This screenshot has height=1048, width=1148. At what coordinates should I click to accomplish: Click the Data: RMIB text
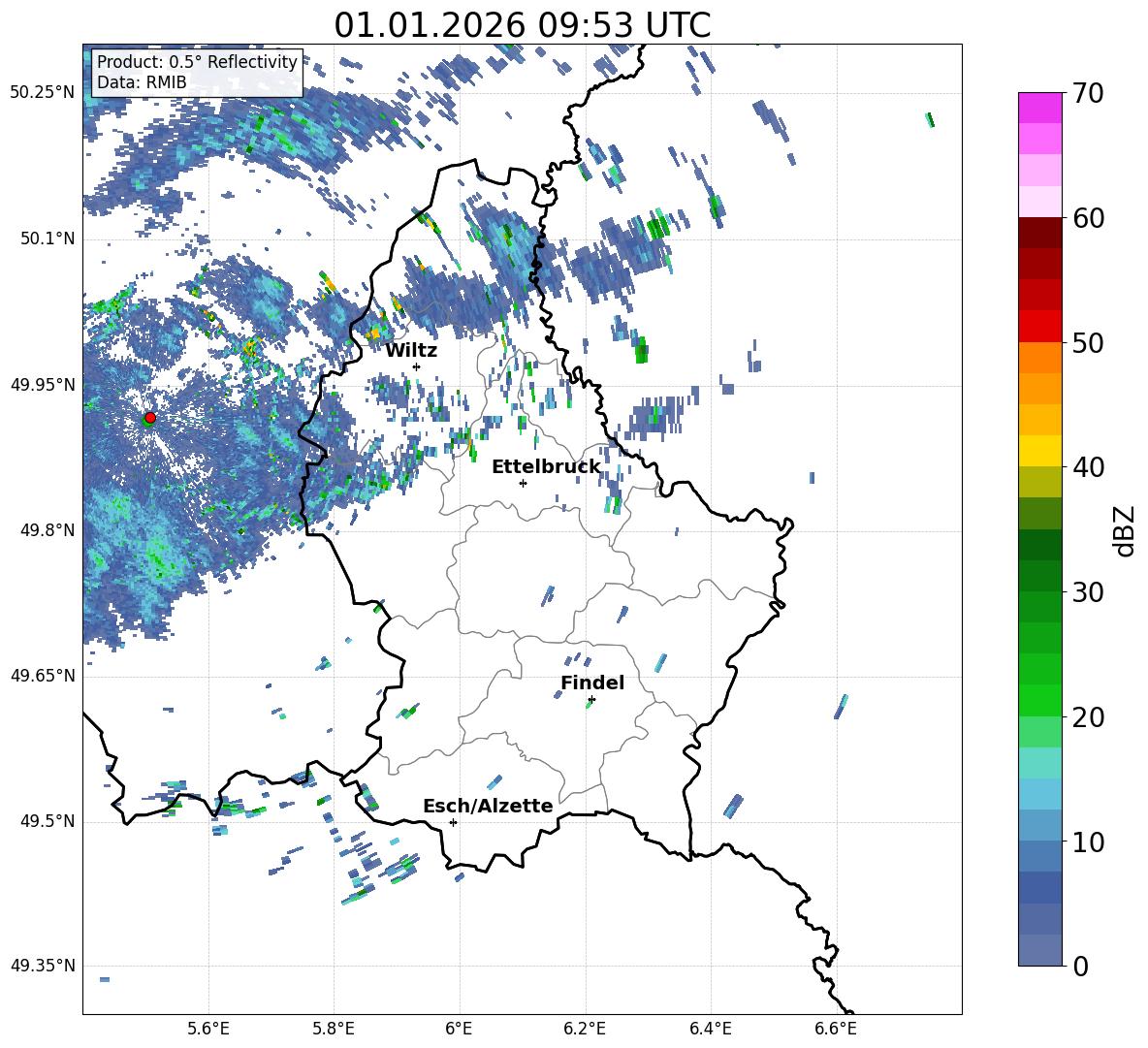(142, 82)
